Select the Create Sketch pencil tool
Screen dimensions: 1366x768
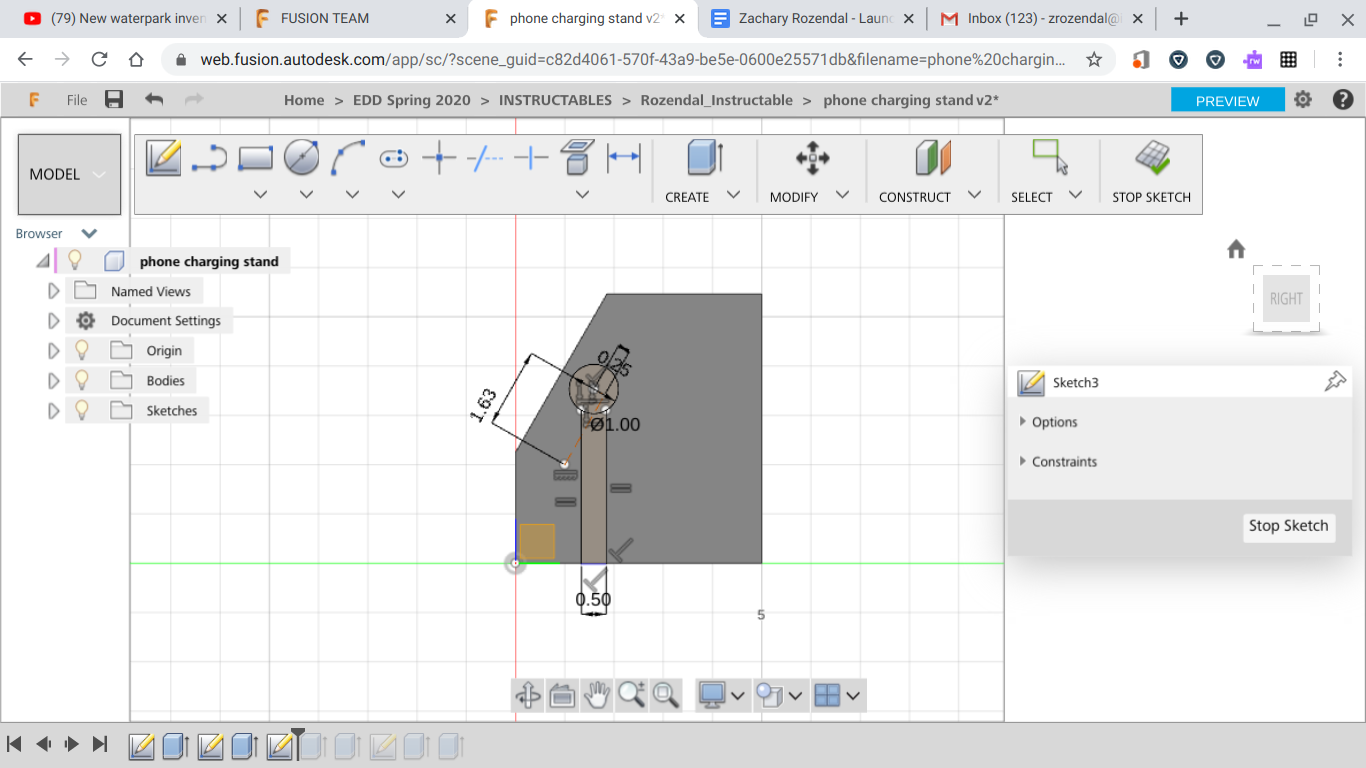(163, 158)
